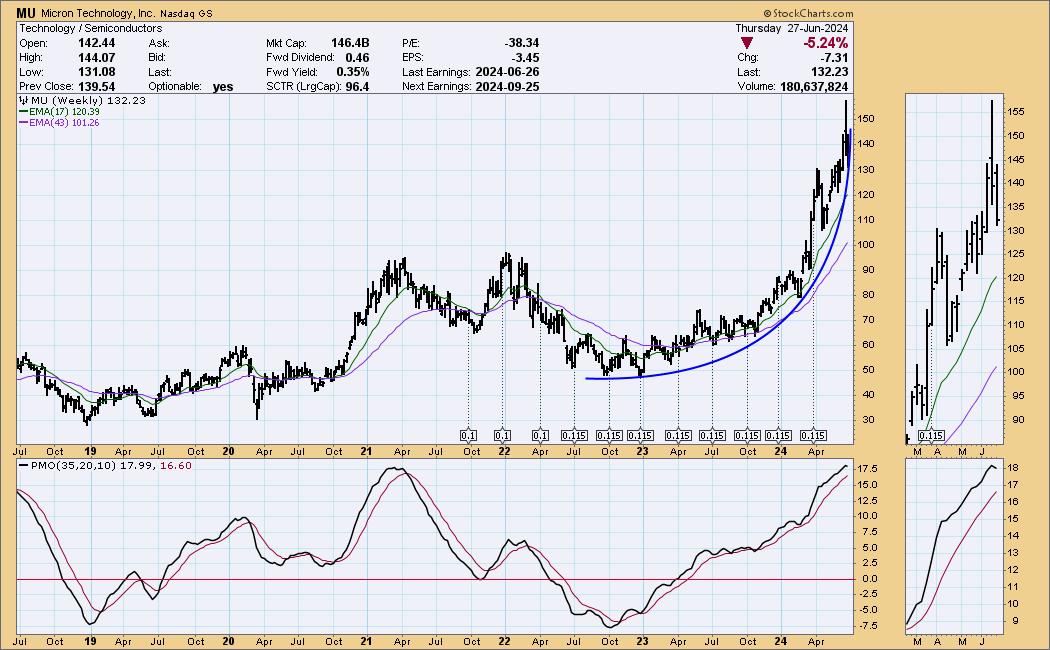
Task: Select the Prev Close value 139.54
Action: point(96,86)
